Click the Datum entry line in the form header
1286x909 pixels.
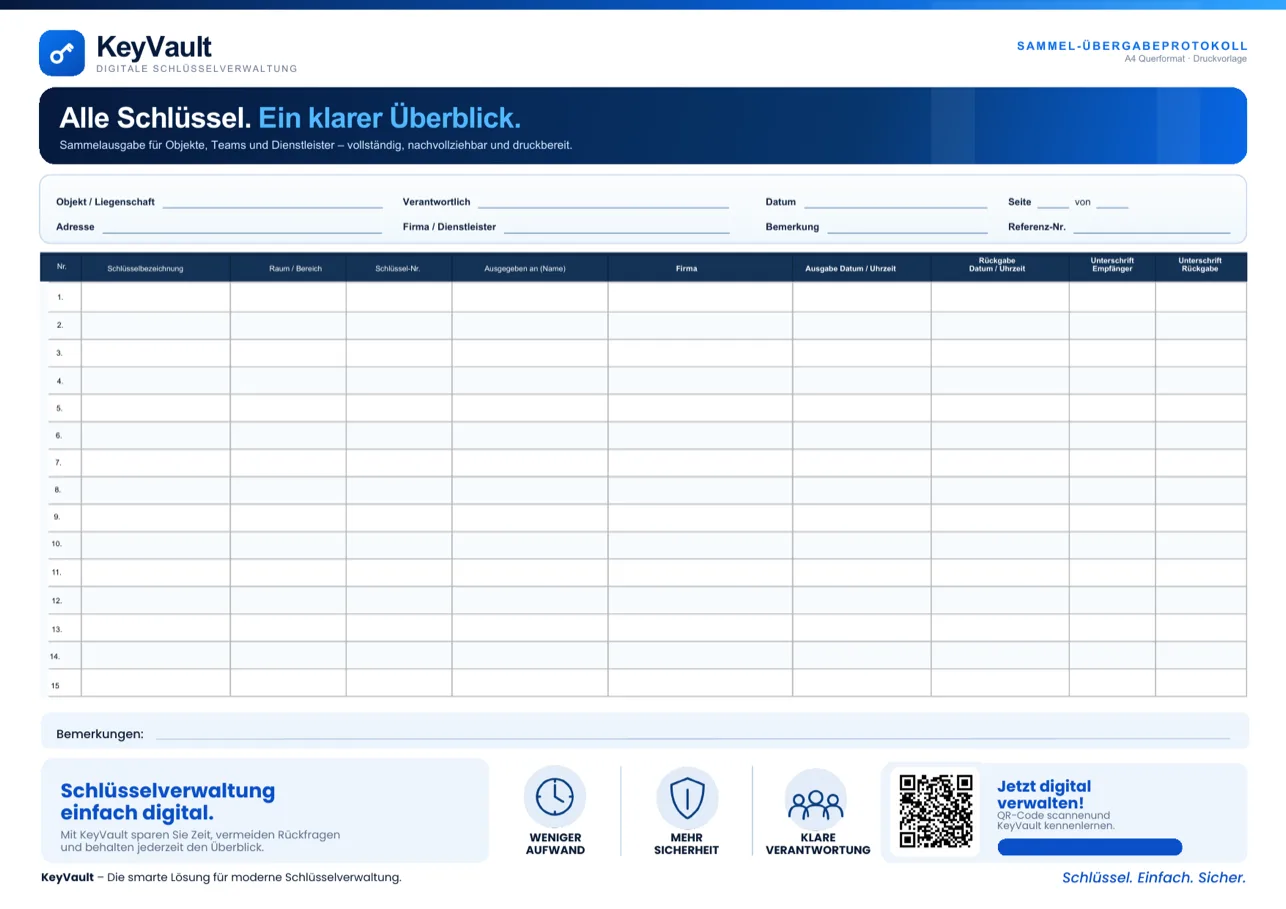pyautogui.click(x=896, y=206)
